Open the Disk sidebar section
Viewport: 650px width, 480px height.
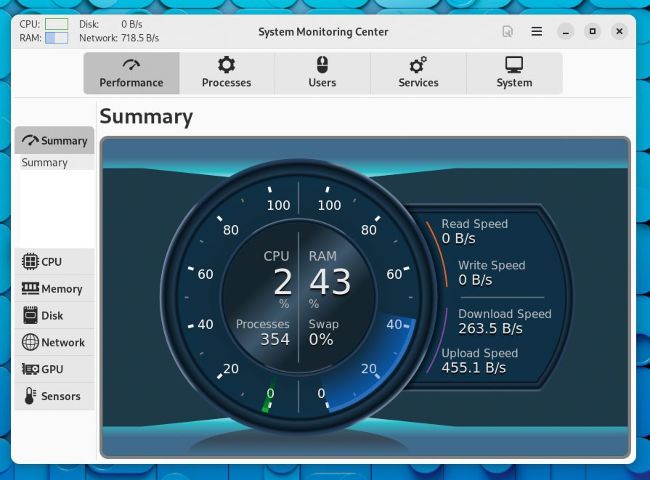[55, 316]
